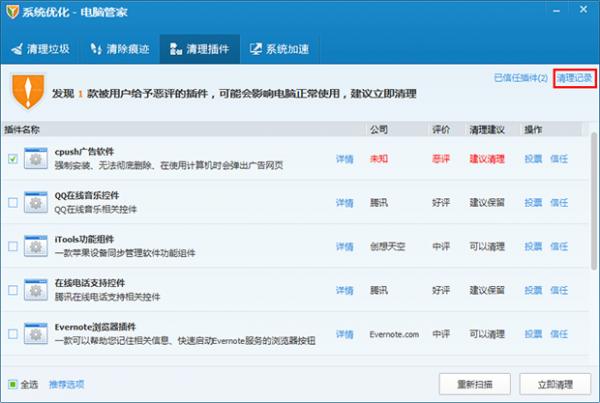The height and width of the screenshot is (403, 600).
Task: View 已信任插件 trusted plugins list
Action: click(x=520, y=78)
